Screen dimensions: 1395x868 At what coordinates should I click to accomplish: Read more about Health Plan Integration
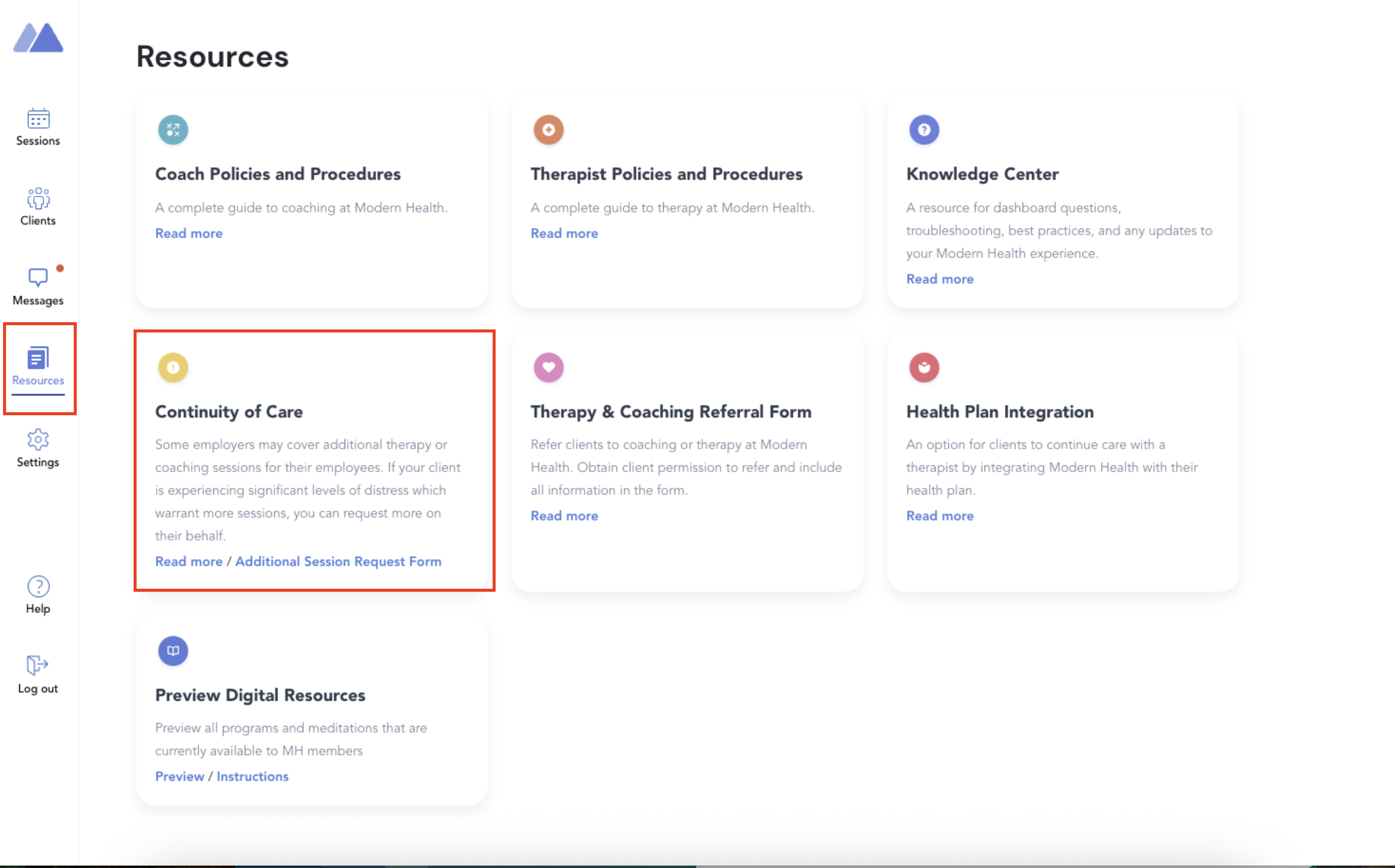(939, 515)
